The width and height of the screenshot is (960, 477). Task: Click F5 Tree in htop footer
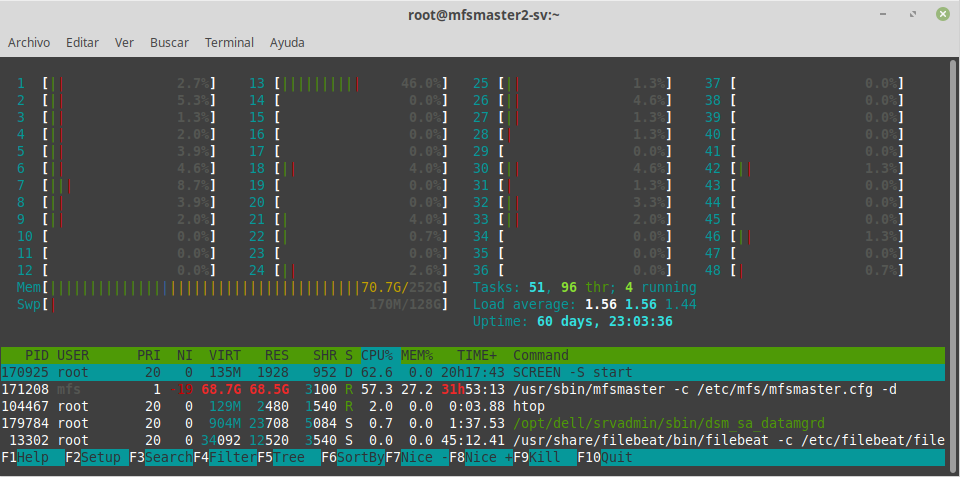289,457
